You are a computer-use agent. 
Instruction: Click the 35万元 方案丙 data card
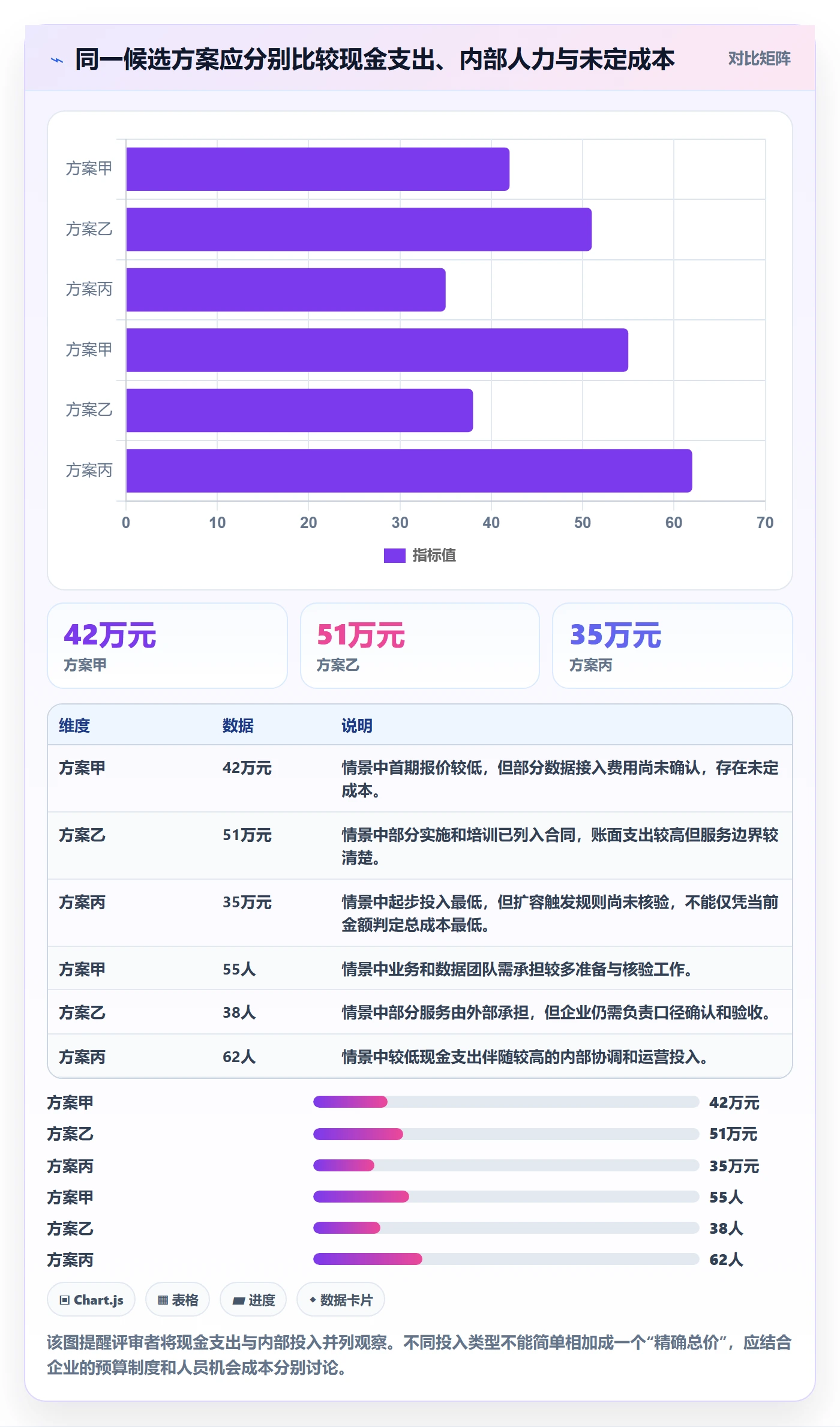pos(672,646)
